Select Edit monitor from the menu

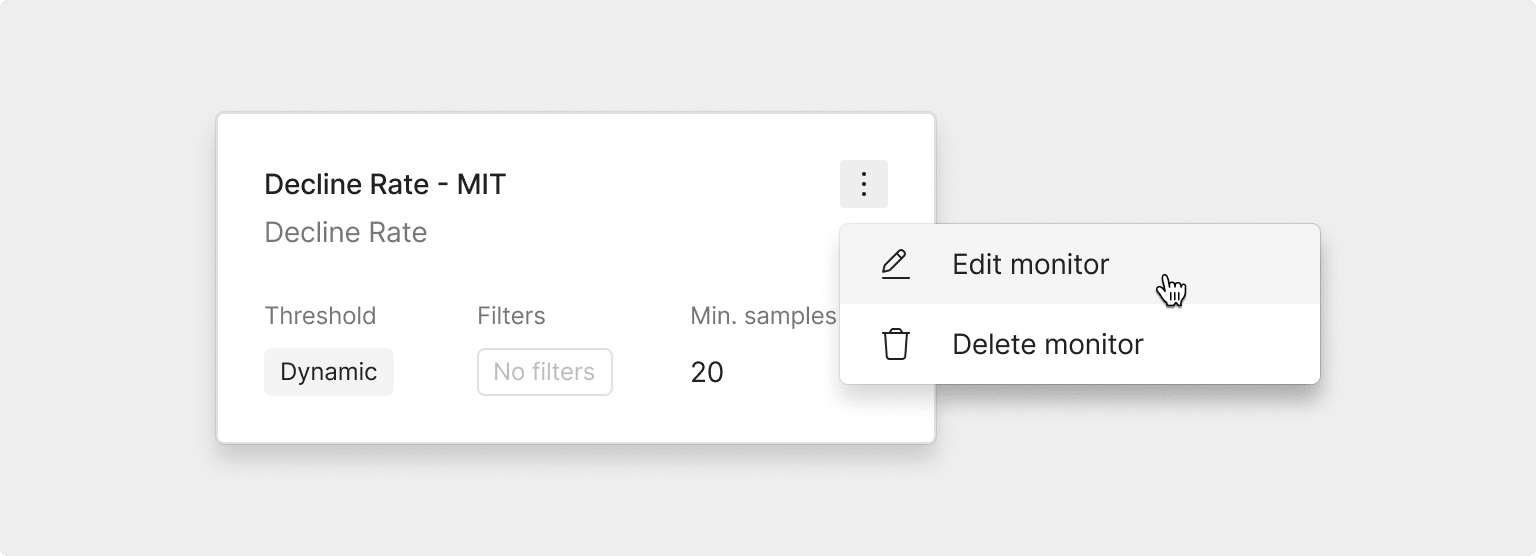(x=1080, y=264)
